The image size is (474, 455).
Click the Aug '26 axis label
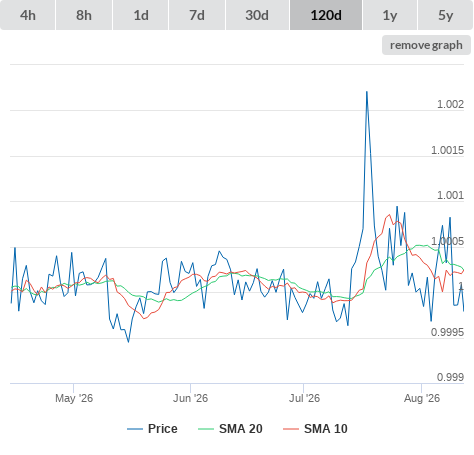[422, 398]
